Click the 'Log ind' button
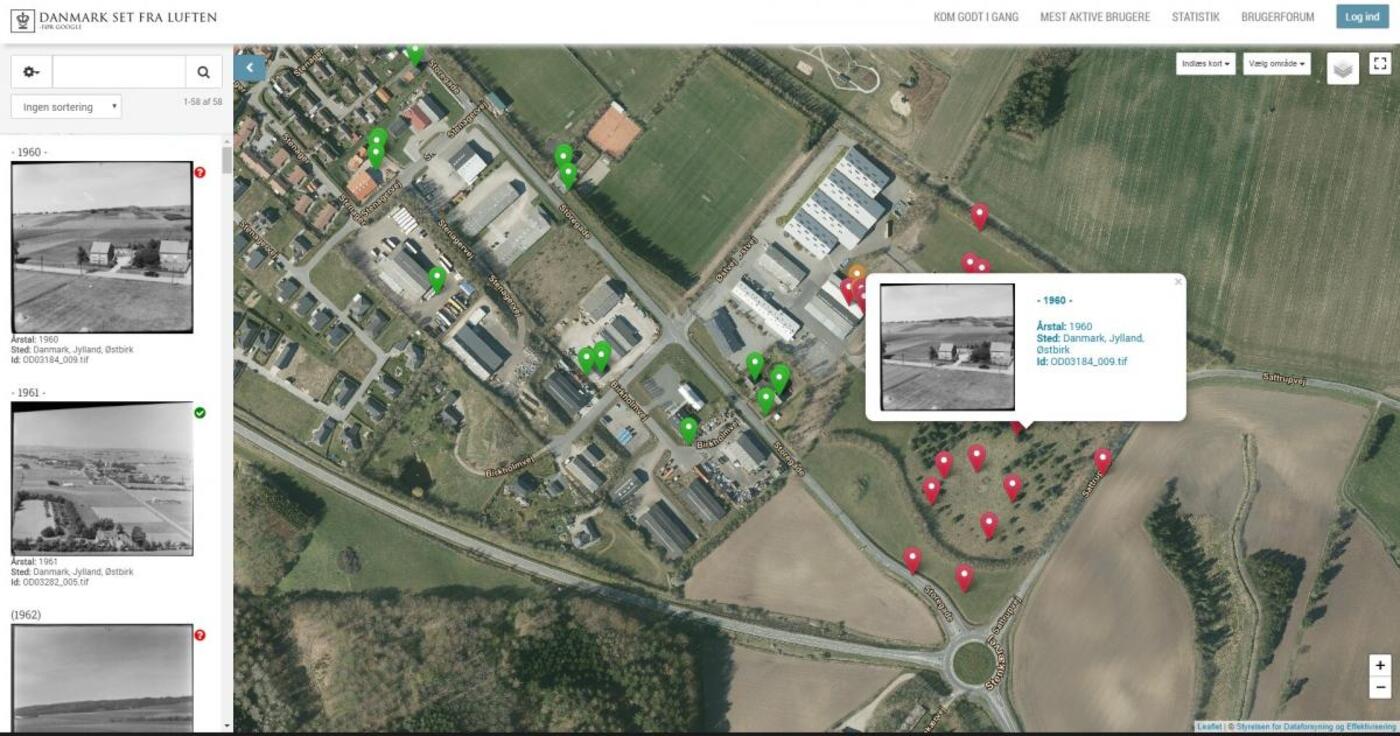The image size is (1400, 736). pos(1361,17)
